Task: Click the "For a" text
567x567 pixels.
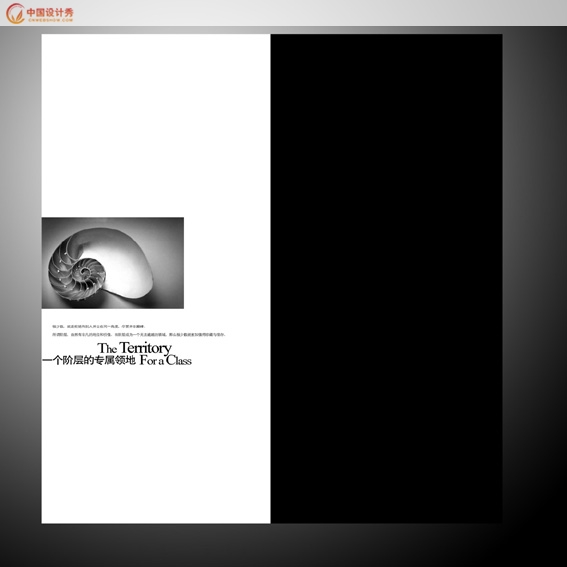Action: click(x=152, y=361)
